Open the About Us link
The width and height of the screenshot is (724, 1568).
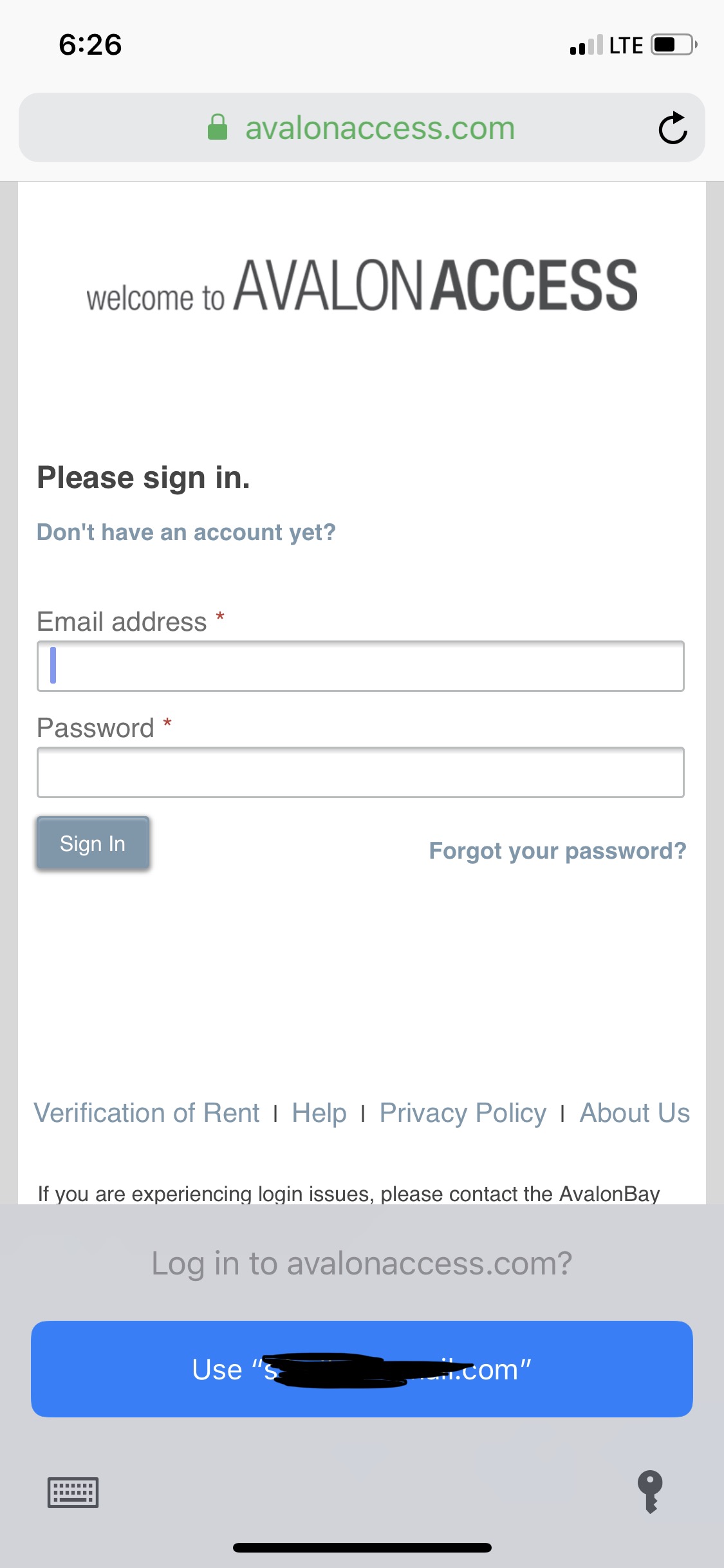635,1113
